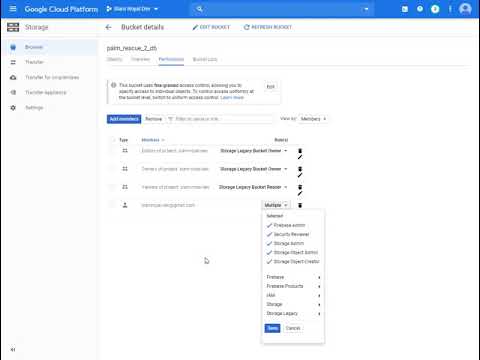Viewport: 480px width, 360px height.
Task: Click the Refresh Bucket button
Action: (268, 27)
